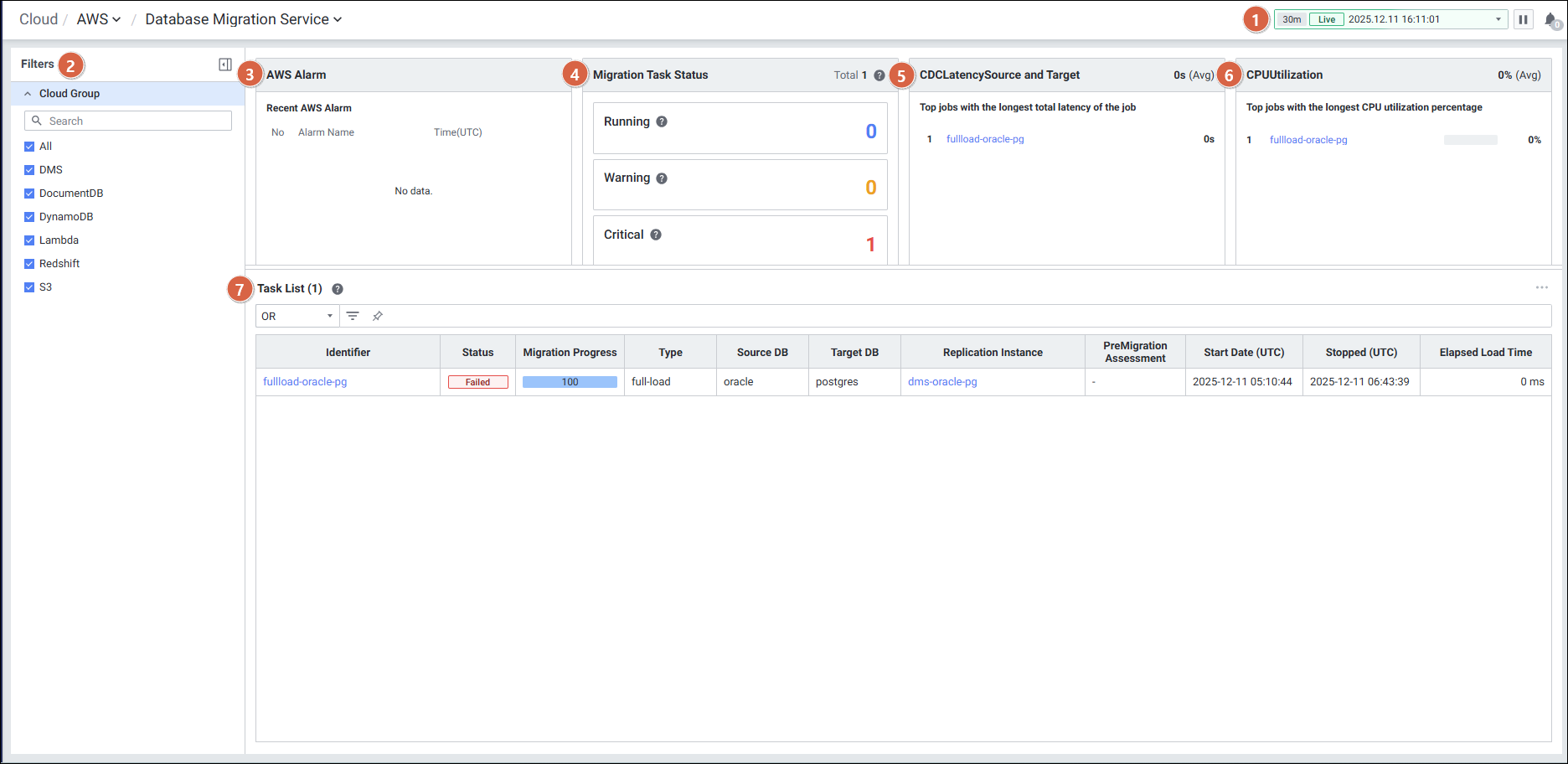Open dms-oracle-pg replication instance link

coord(942,382)
